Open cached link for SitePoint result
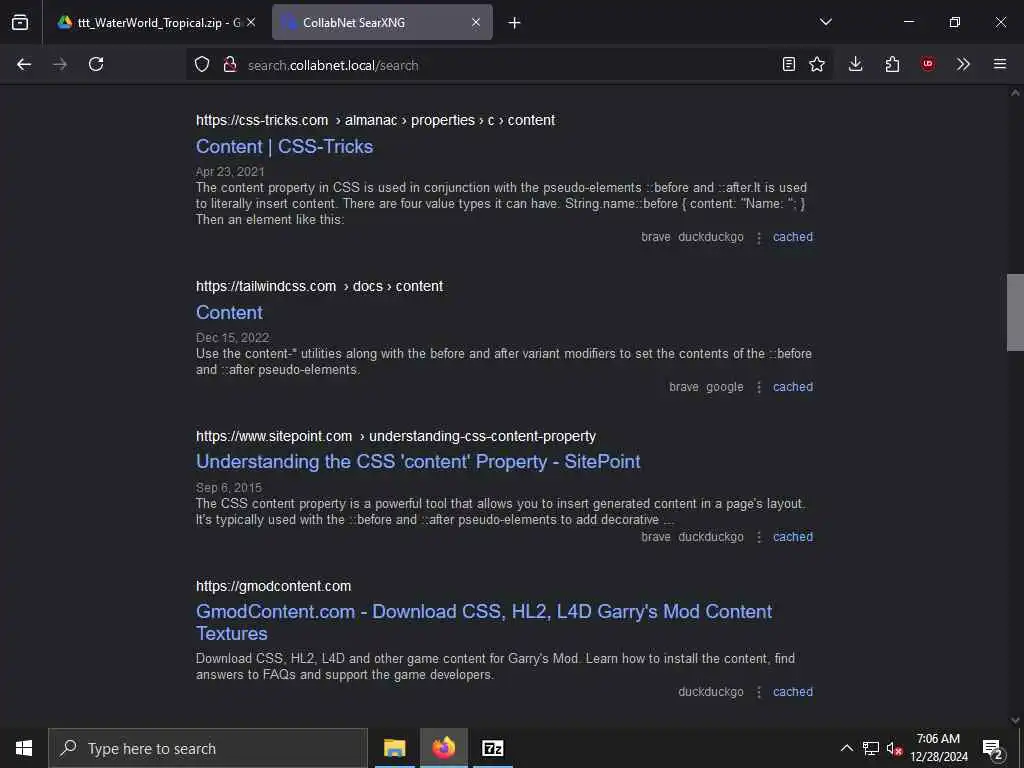This screenshot has height=768, width=1024. (x=793, y=537)
